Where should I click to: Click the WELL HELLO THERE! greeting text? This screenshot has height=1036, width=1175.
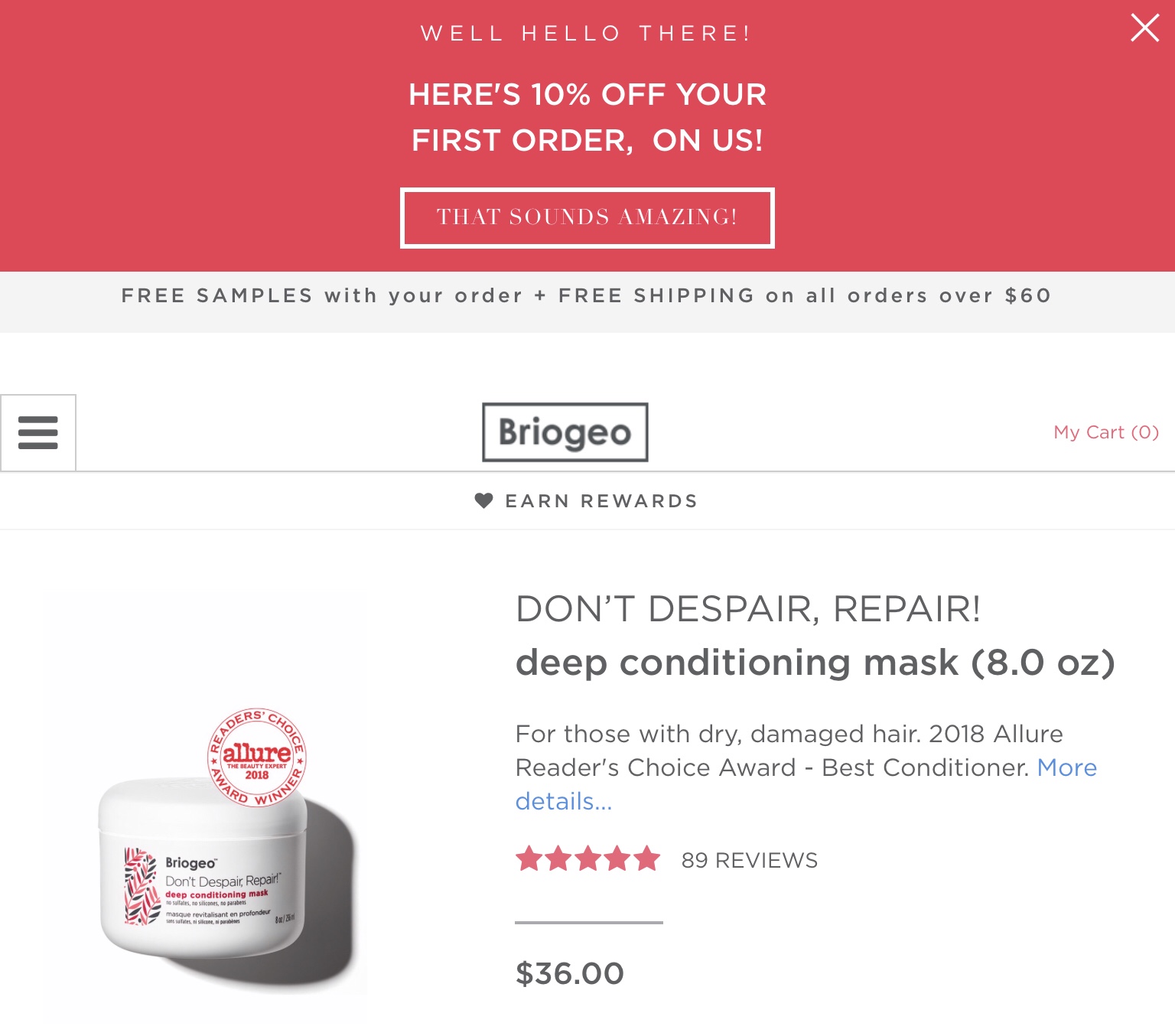[x=587, y=34]
